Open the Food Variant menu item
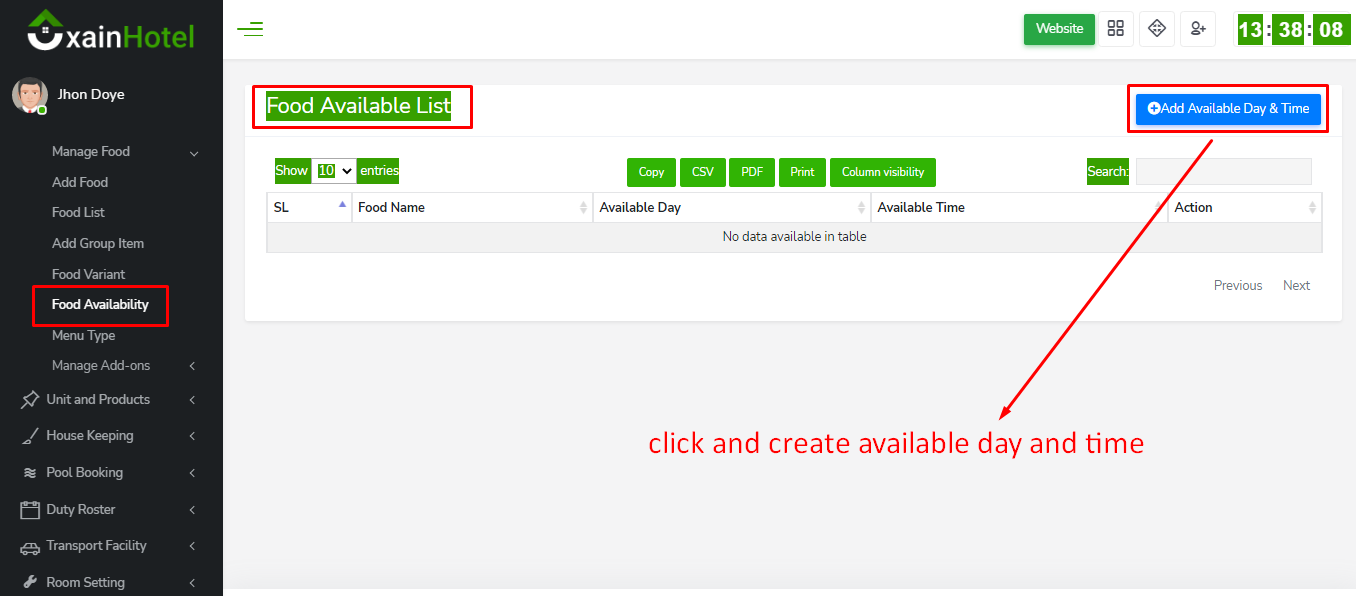Viewport: 1356px width, 596px height. [88, 274]
